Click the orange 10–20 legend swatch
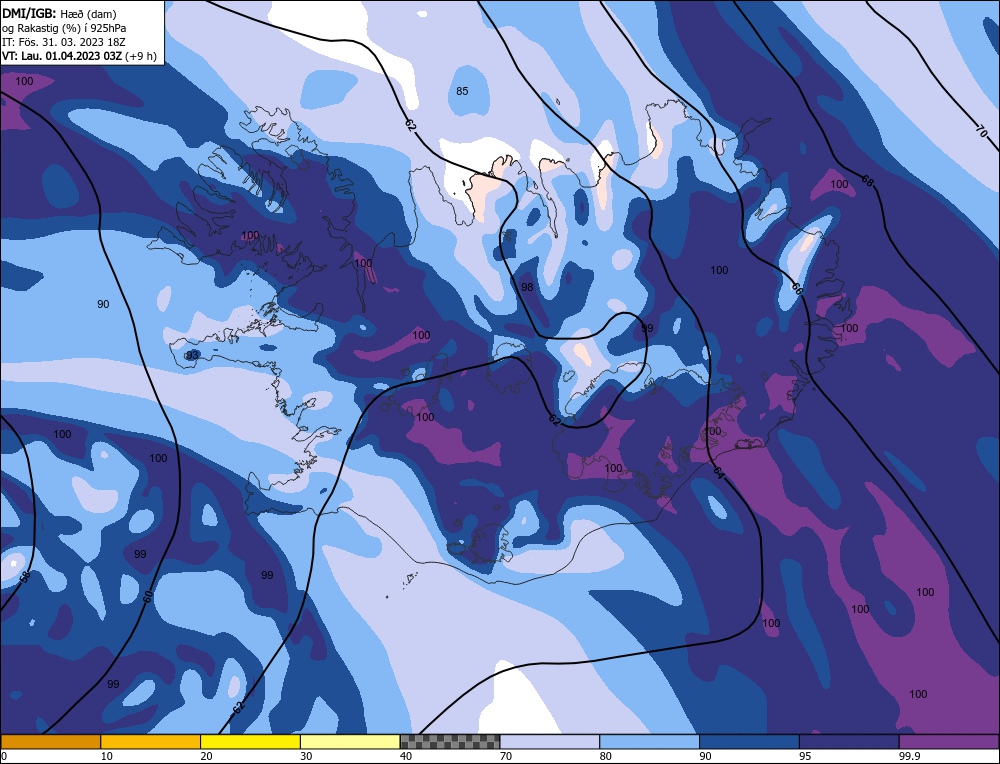1000x764 pixels. click(x=151, y=741)
